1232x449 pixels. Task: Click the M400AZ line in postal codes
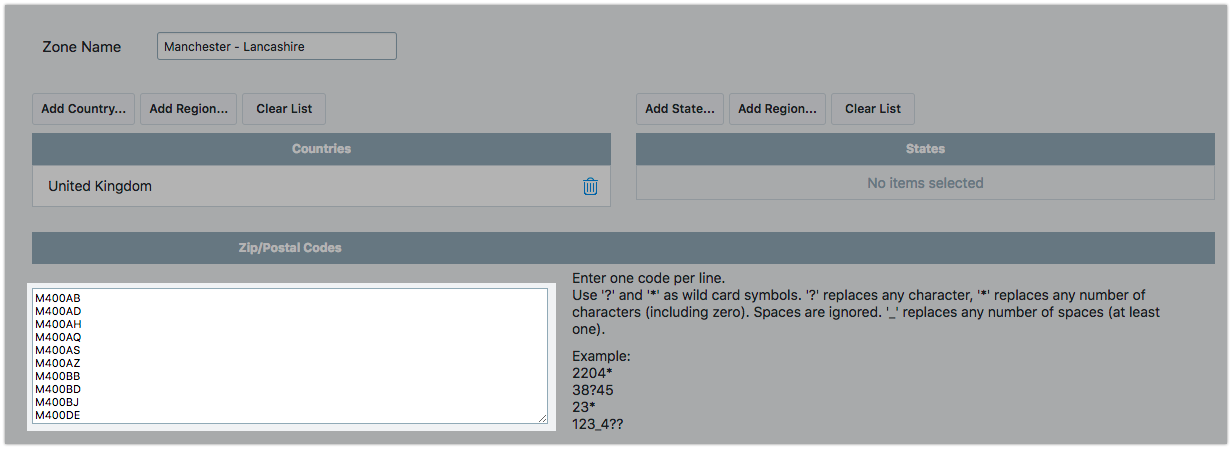(x=58, y=363)
